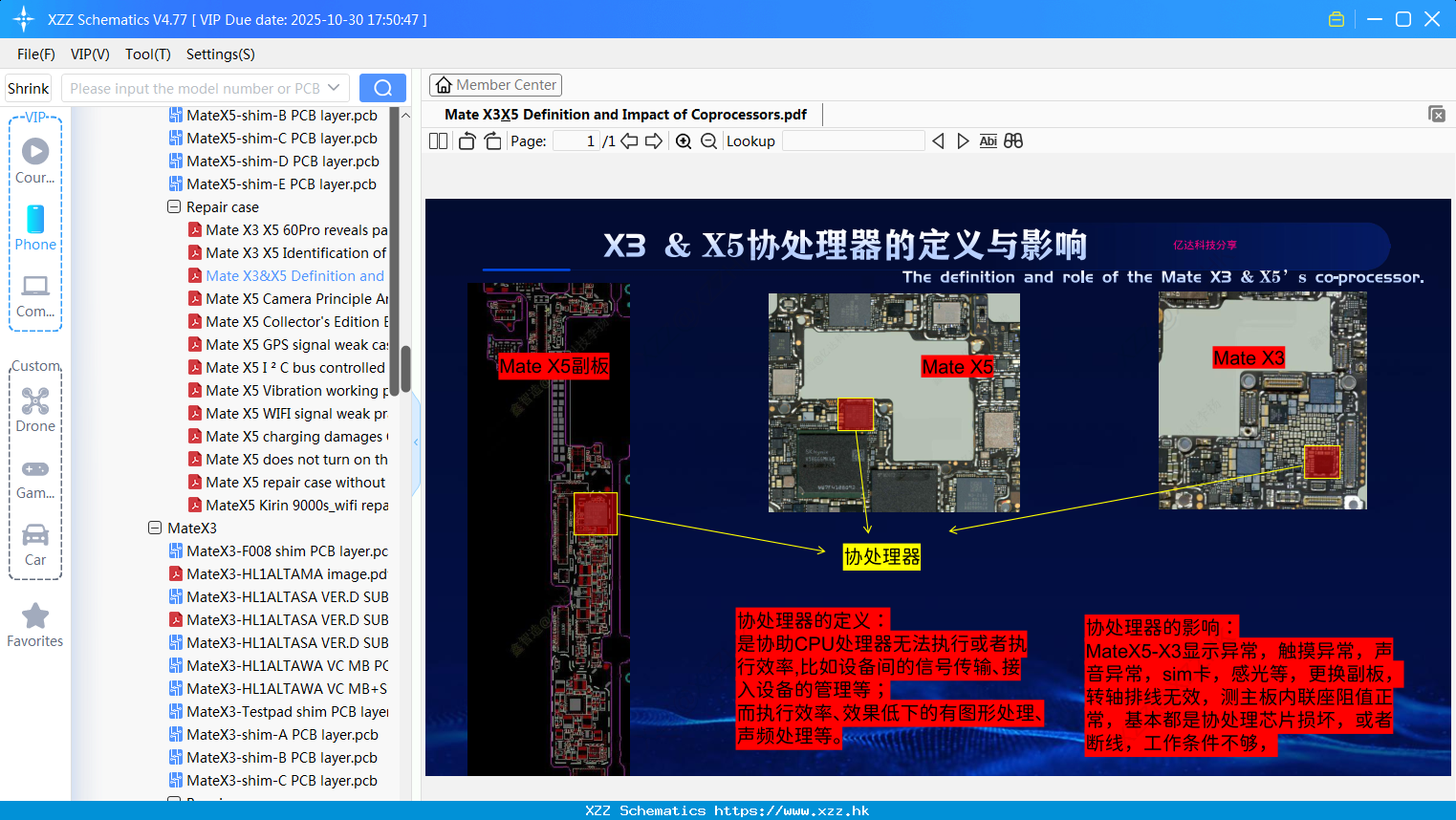Image resolution: width=1456 pixels, height=820 pixels.
Task: Open the Settings(S) menu
Action: point(221,54)
